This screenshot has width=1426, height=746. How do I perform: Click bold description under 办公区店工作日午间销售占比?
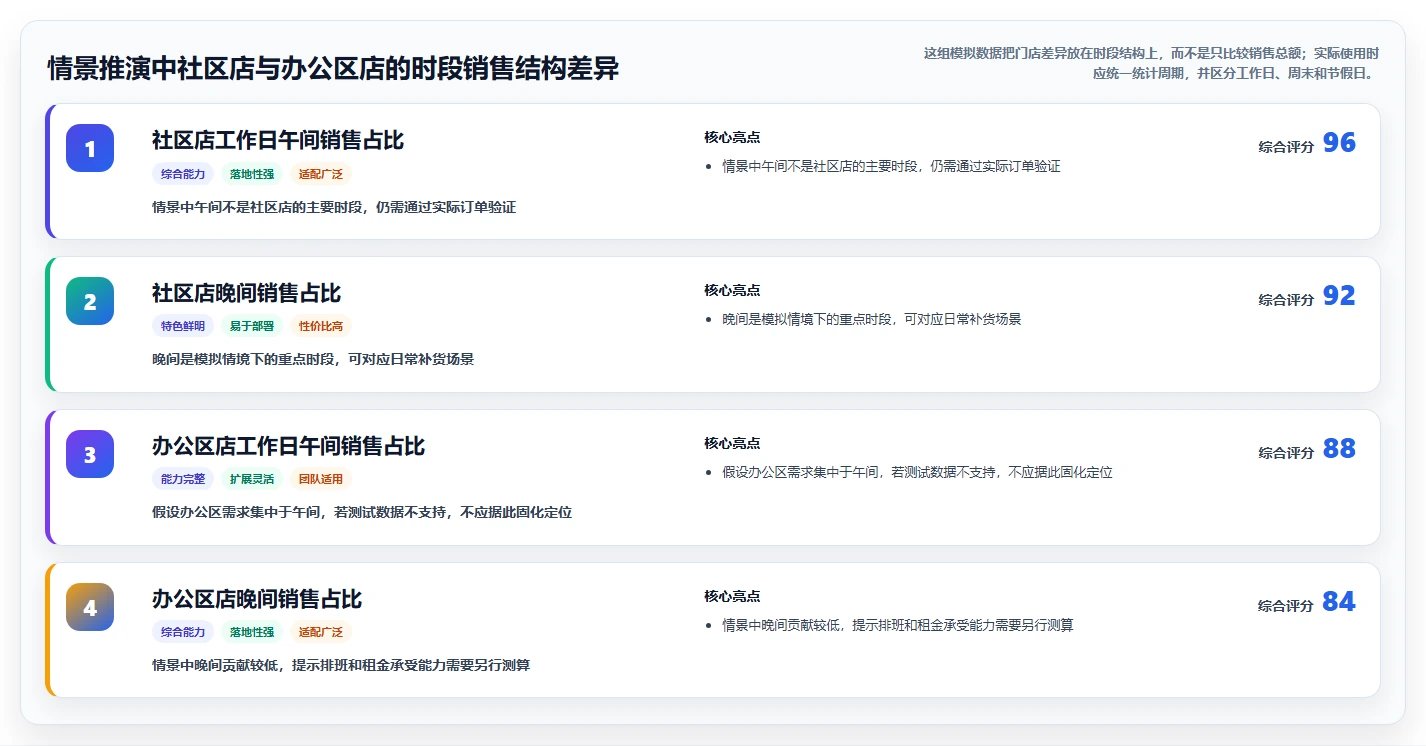(x=362, y=513)
